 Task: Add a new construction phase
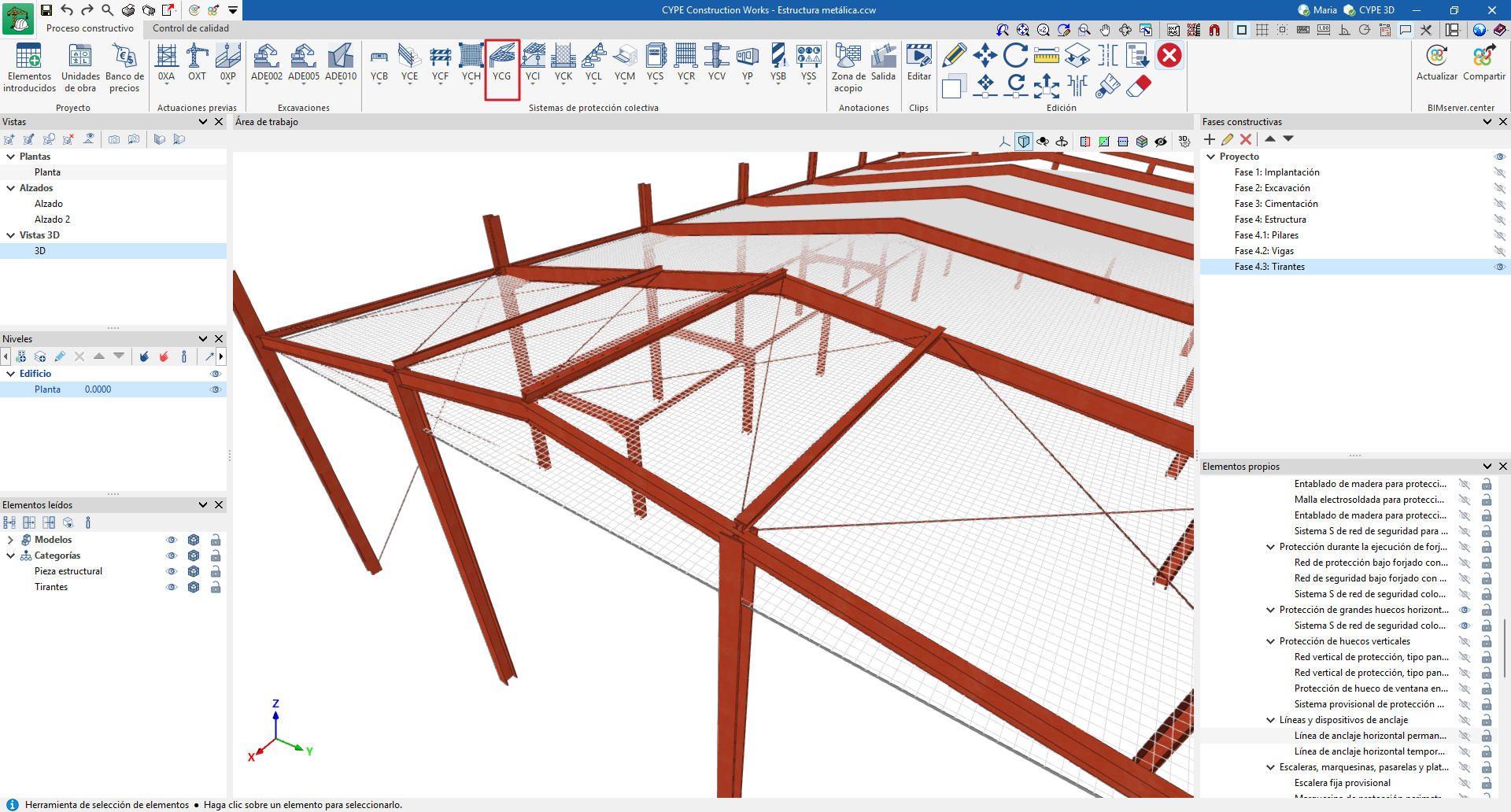click(1210, 139)
